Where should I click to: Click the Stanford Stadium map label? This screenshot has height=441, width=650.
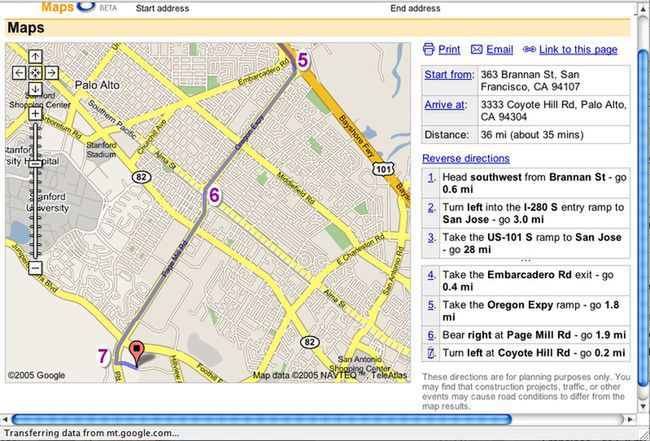[101, 150]
